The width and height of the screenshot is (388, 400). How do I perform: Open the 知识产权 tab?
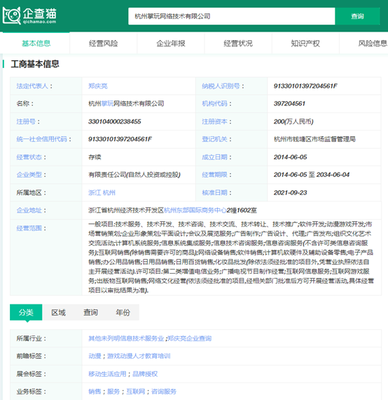305,43
